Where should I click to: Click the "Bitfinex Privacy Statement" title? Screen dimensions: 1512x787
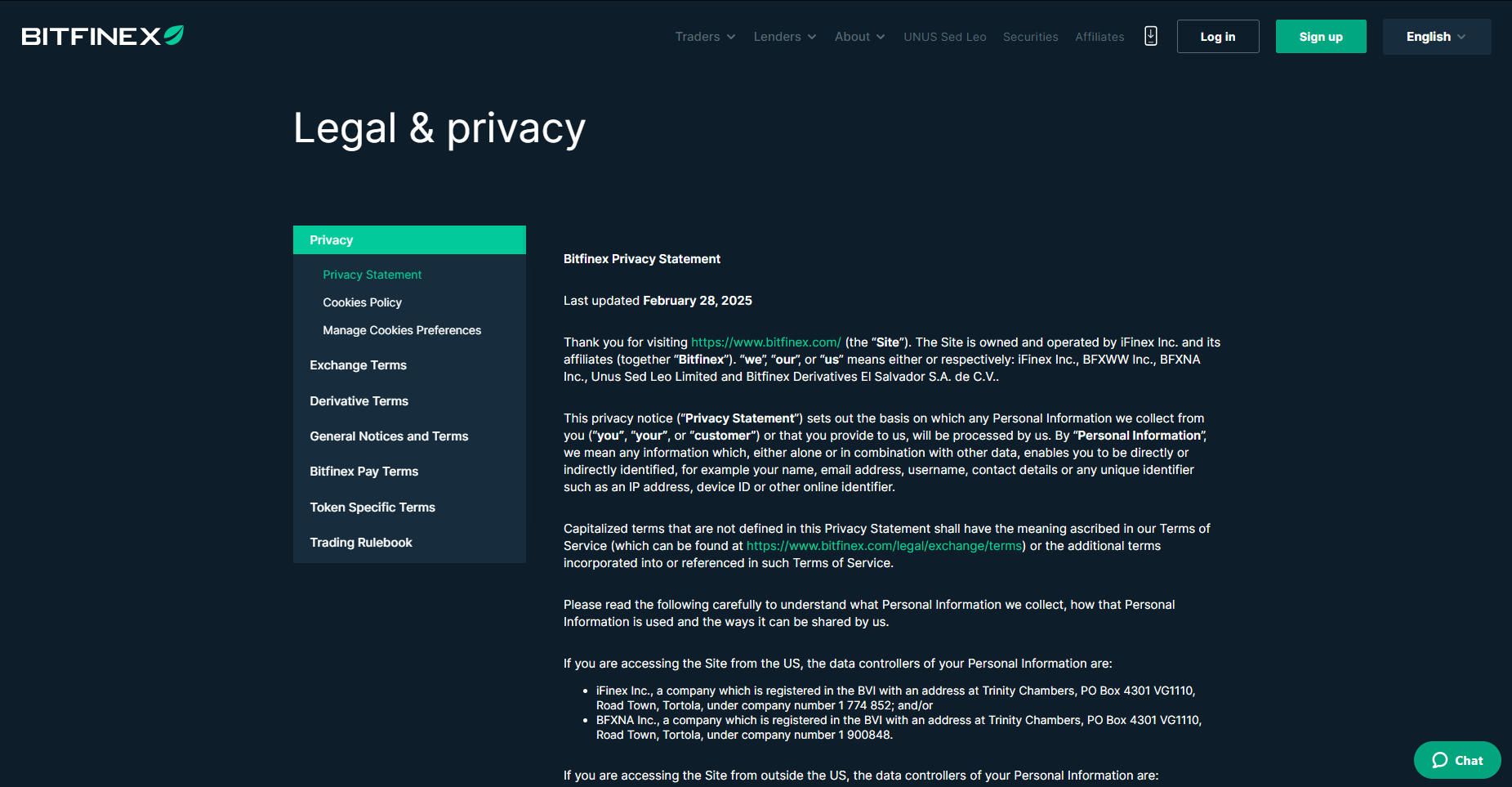coord(642,259)
